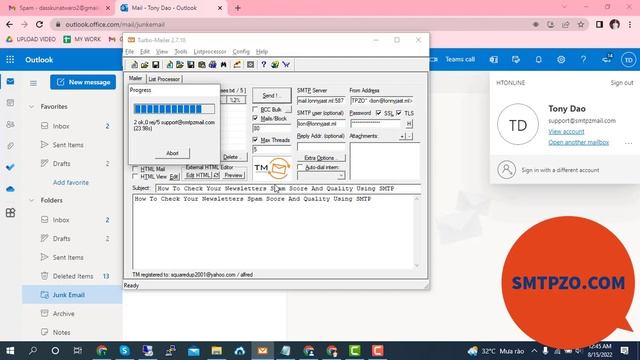Open People in Outlook left rail

(x=10, y=124)
